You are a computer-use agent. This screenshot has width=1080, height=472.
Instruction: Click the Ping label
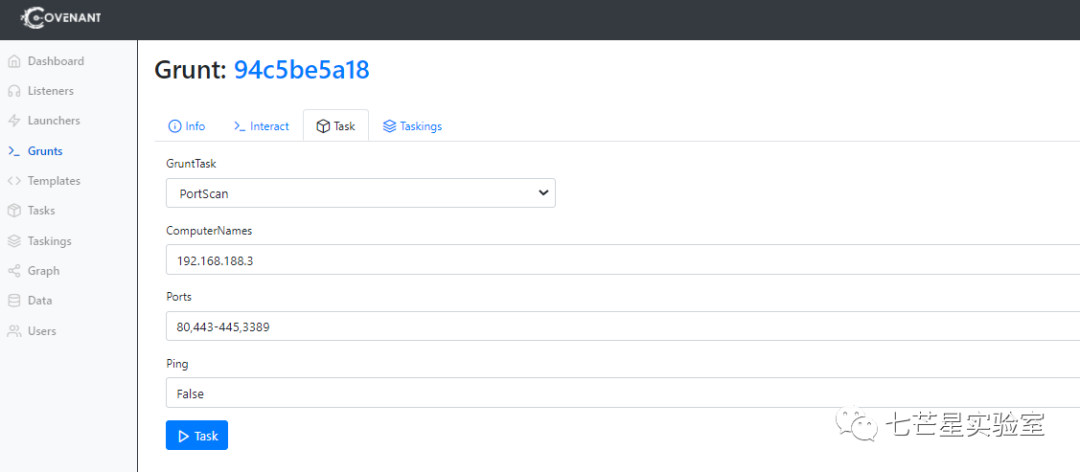click(x=177, y=363)
